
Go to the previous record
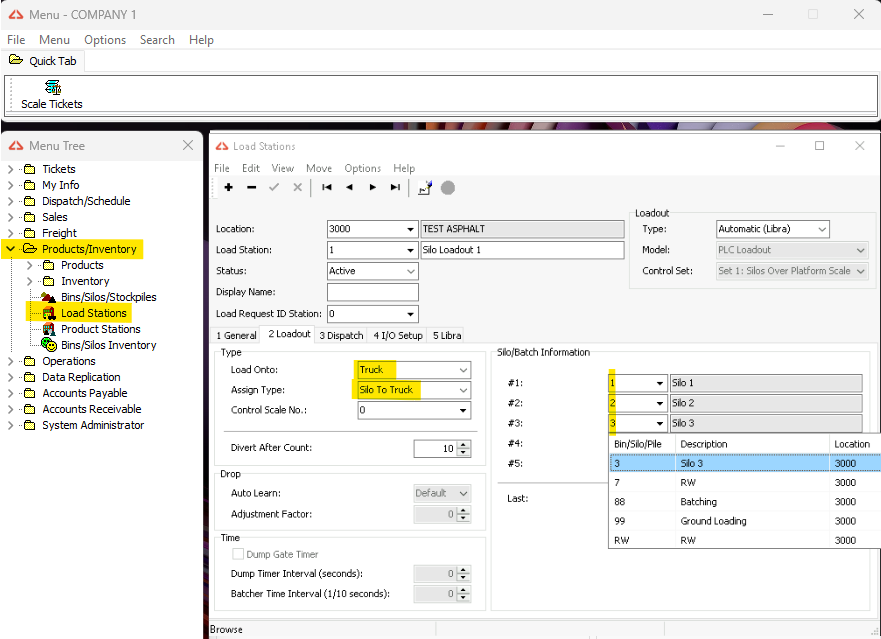(x=349, y=187)
